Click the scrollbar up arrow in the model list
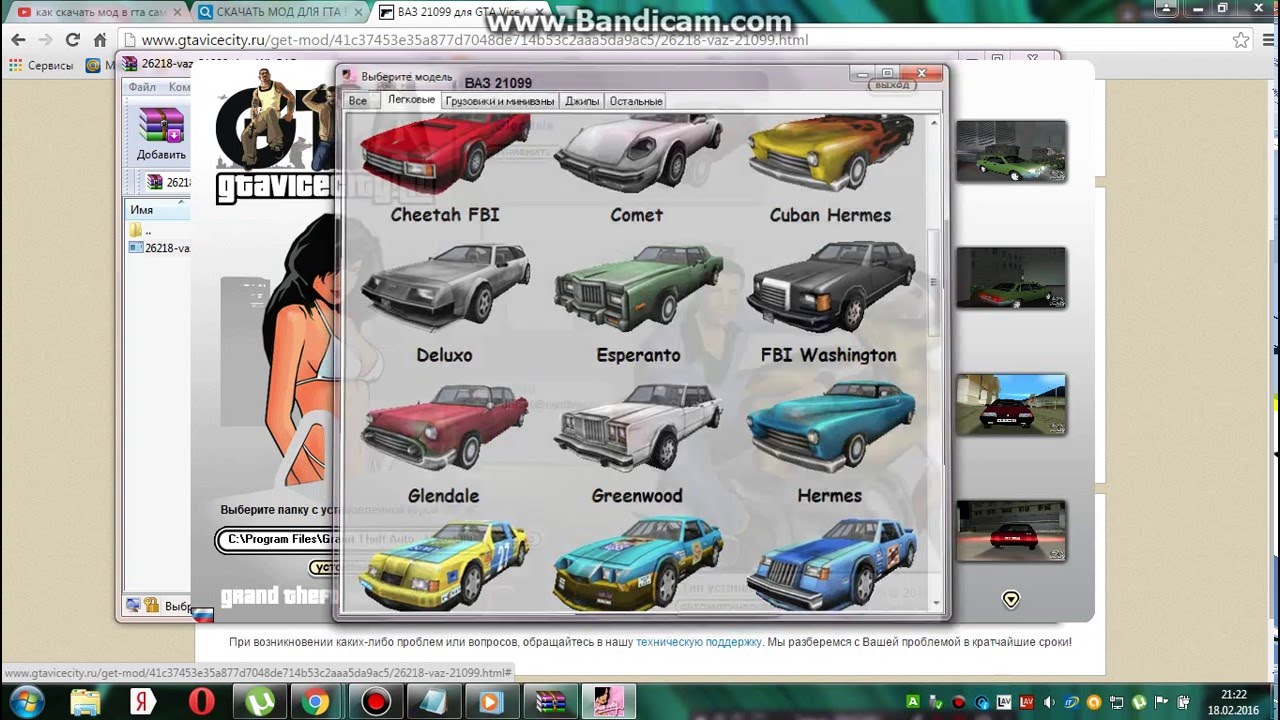Screen dimensions: 1280x720 [x=936, y=122]
